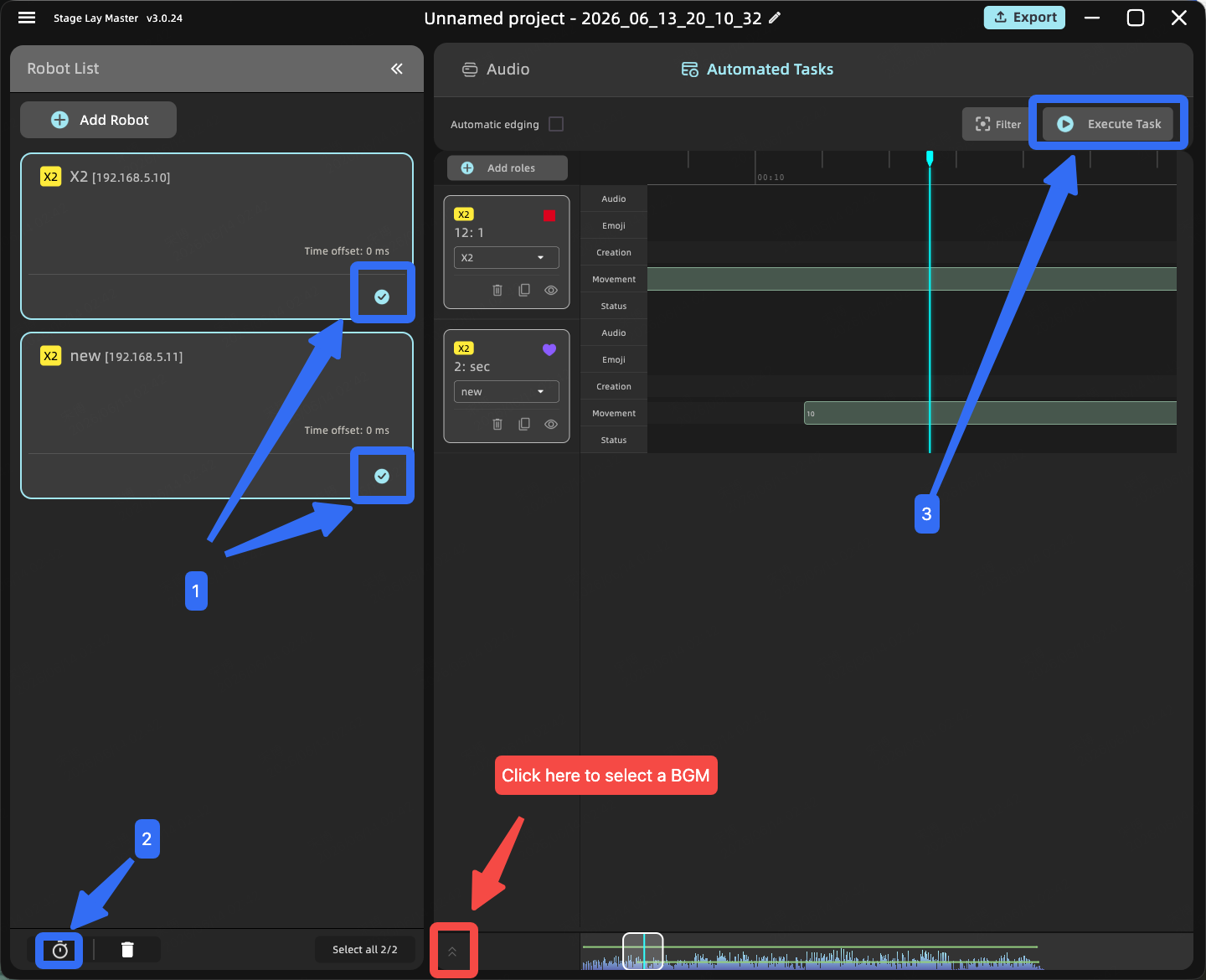Image resolution: width=1206 pixels, height=980 pixels.
Task: Open the "new" robot dropdown in role "2: sec"
Action: (507, 391)
